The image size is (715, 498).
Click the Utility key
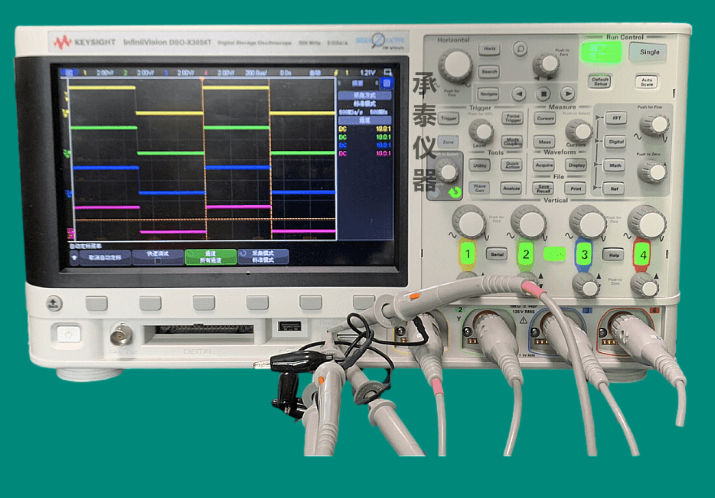[x=480, y=166]
